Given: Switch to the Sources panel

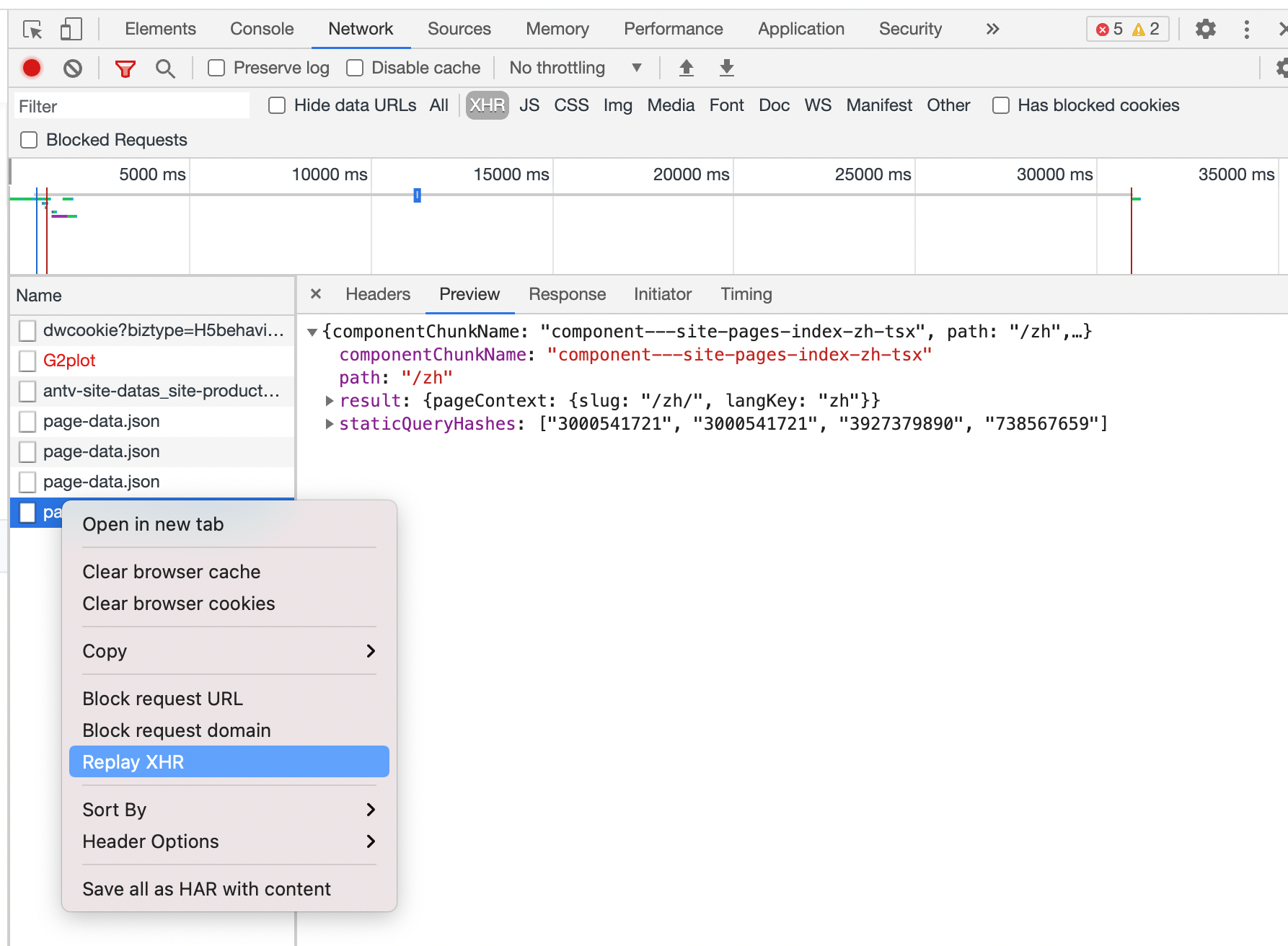Looking at the screenshot, I should pos(459,29).
